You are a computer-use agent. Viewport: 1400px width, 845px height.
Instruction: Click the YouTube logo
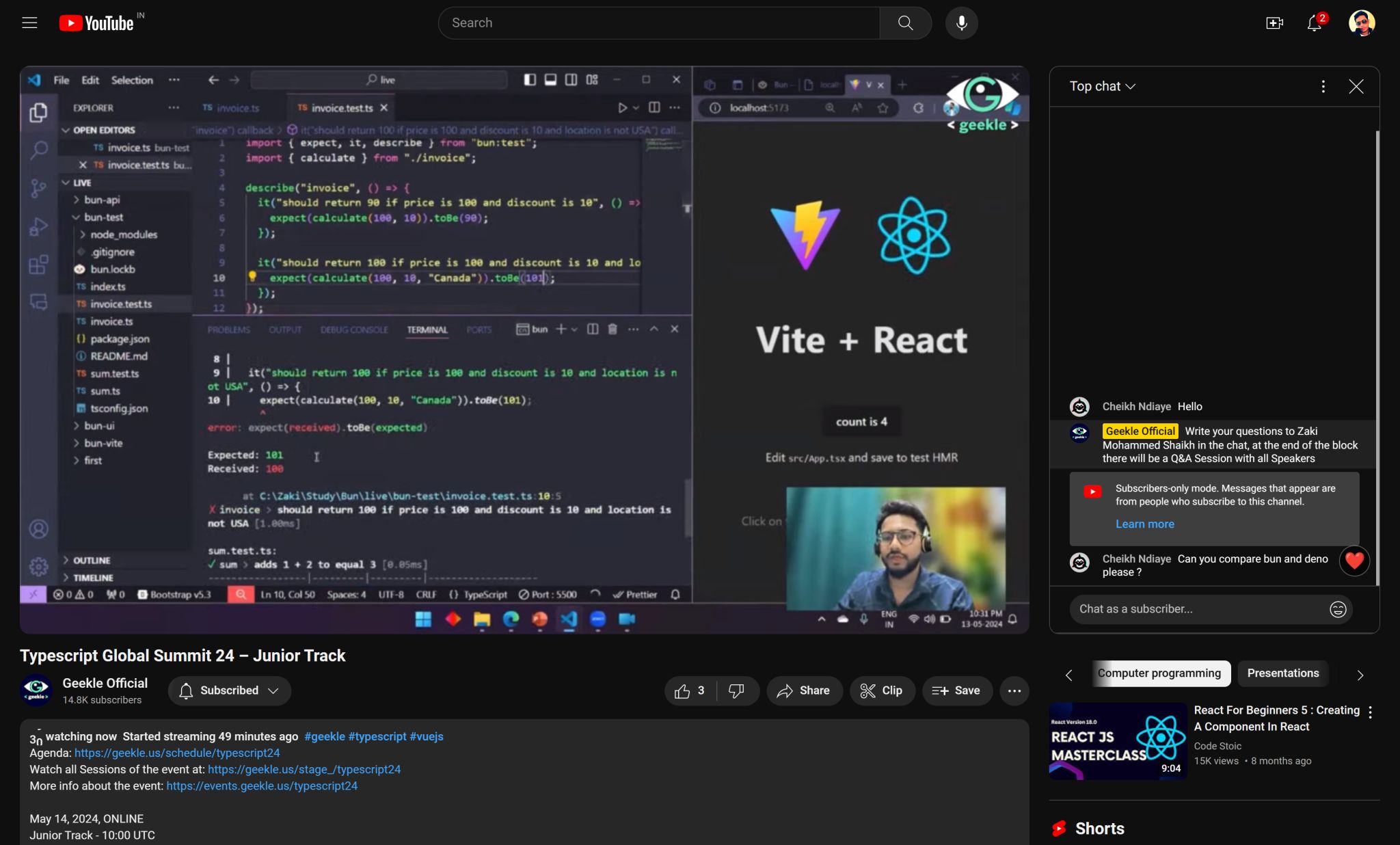point(95,22)
